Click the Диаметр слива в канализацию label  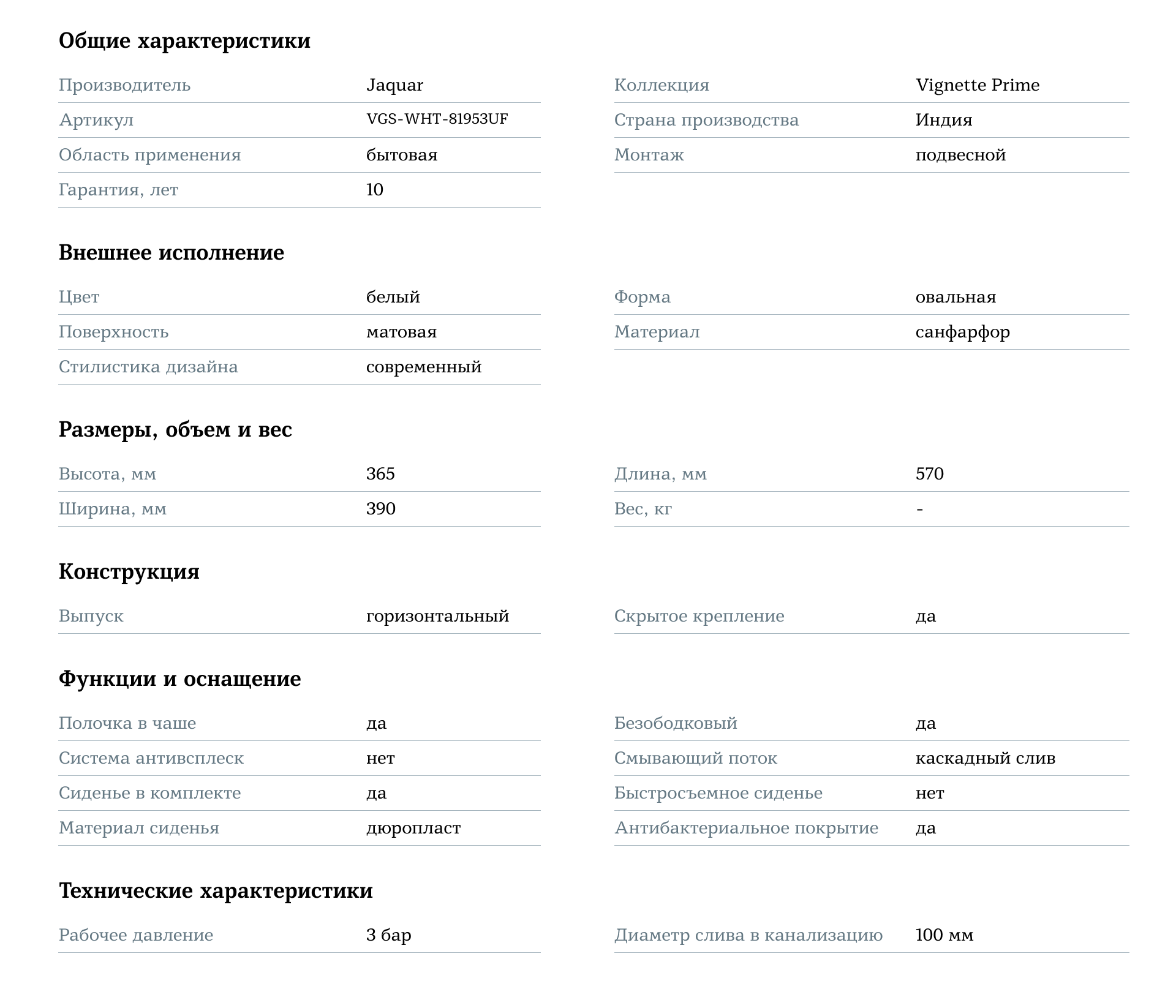coord(748,935)
